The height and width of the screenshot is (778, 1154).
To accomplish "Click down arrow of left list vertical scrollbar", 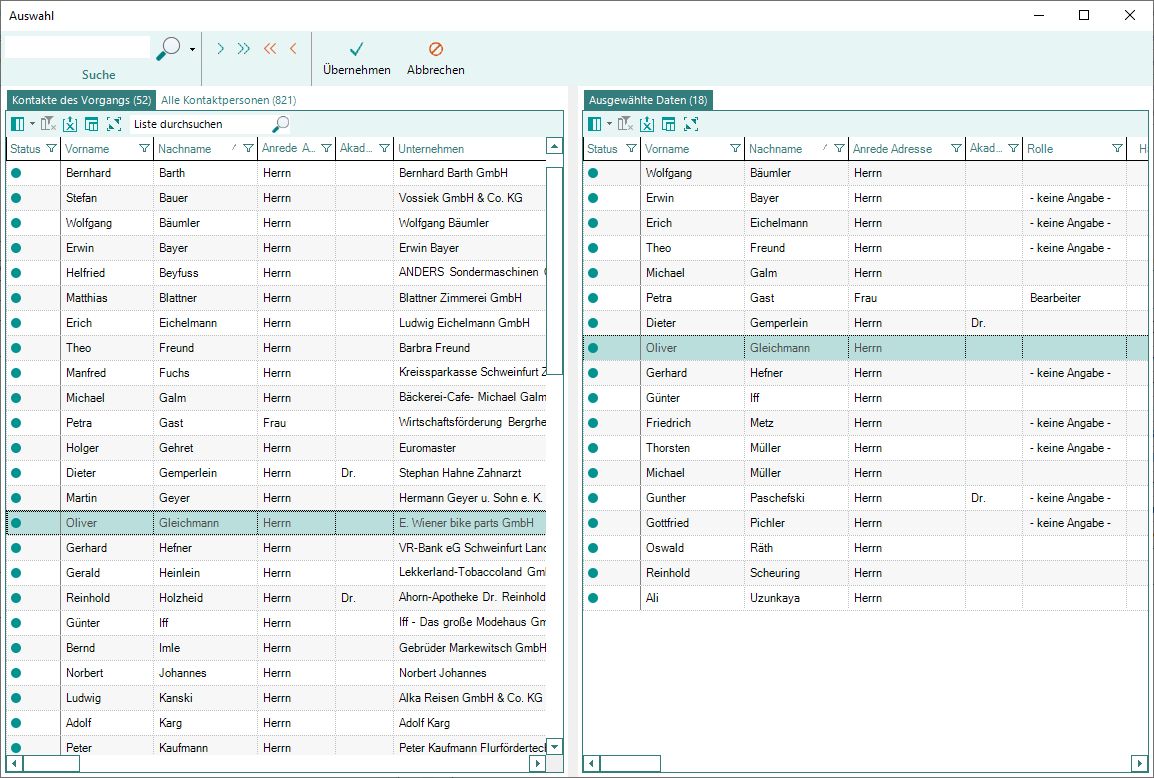I will click(555, 746).
